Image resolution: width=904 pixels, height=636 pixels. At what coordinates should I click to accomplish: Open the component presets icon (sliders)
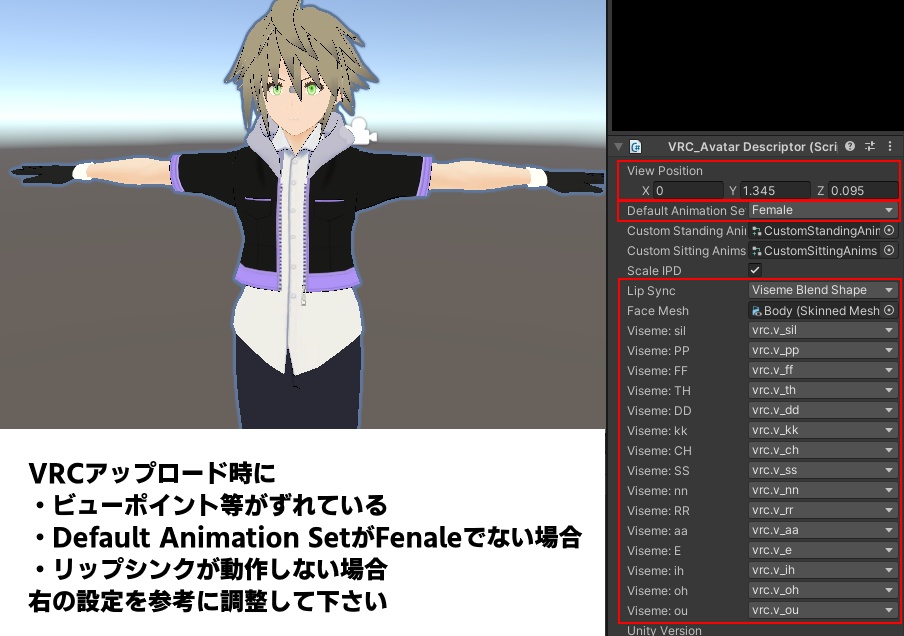[x=870, y=147]
